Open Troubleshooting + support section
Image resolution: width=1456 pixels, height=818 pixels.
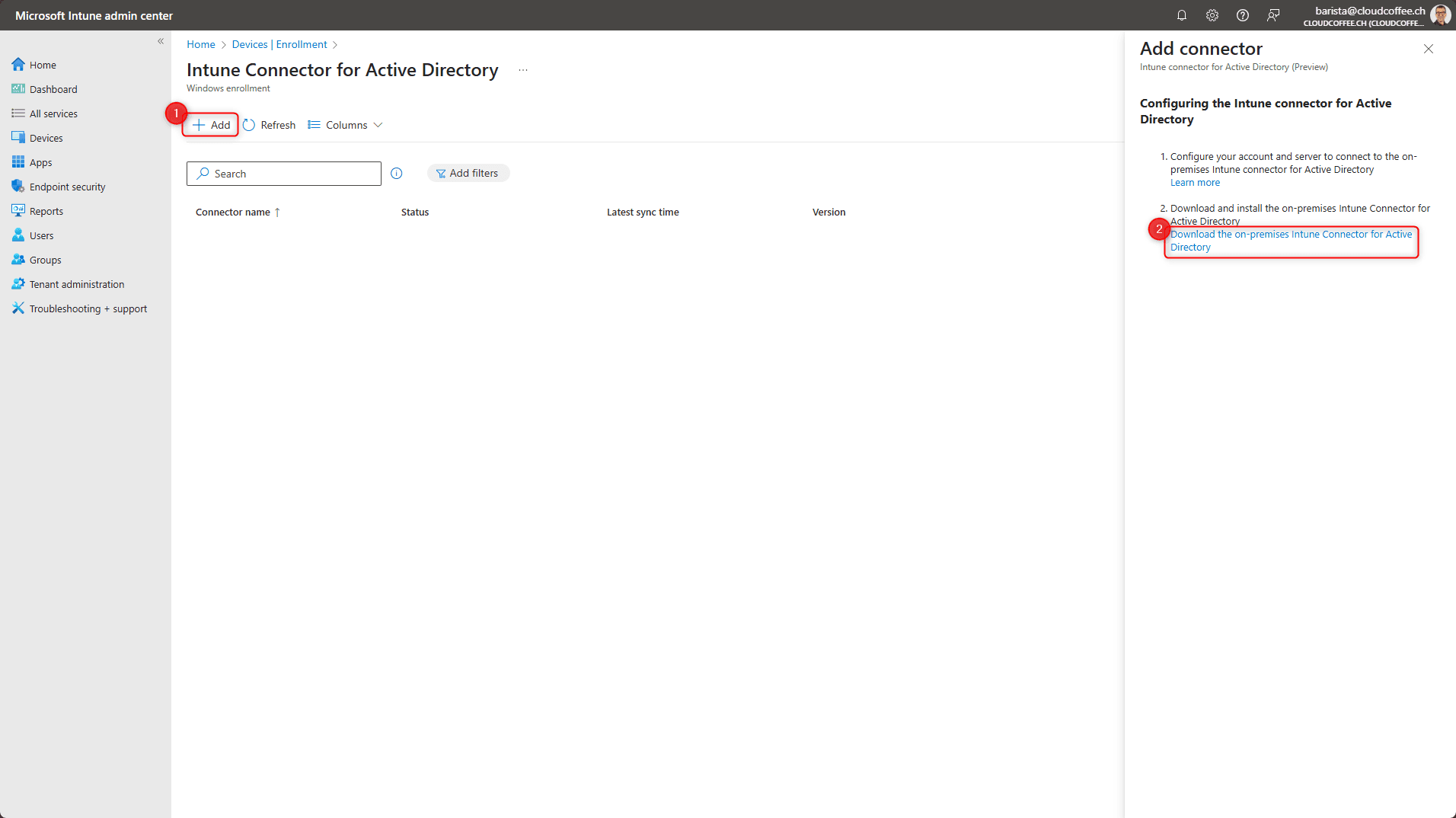coord(88,308)
